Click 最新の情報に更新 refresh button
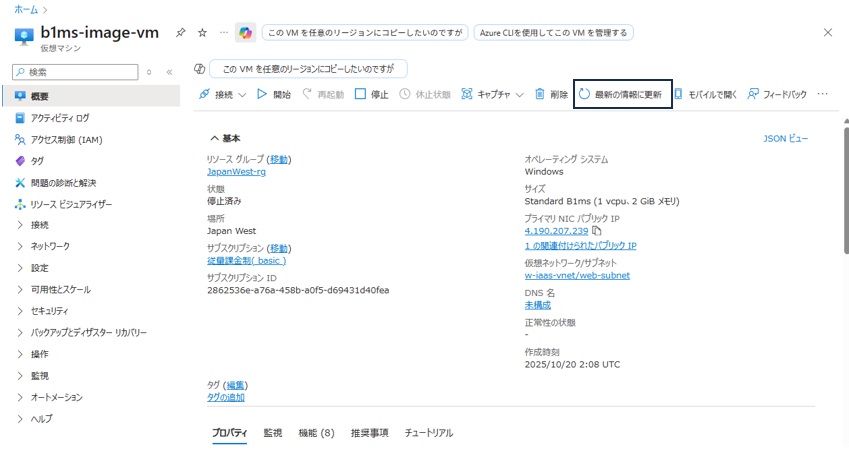Image resolution: width=849 pixels, height=456 pixels. pyautogui.click(x=621, y=94)
